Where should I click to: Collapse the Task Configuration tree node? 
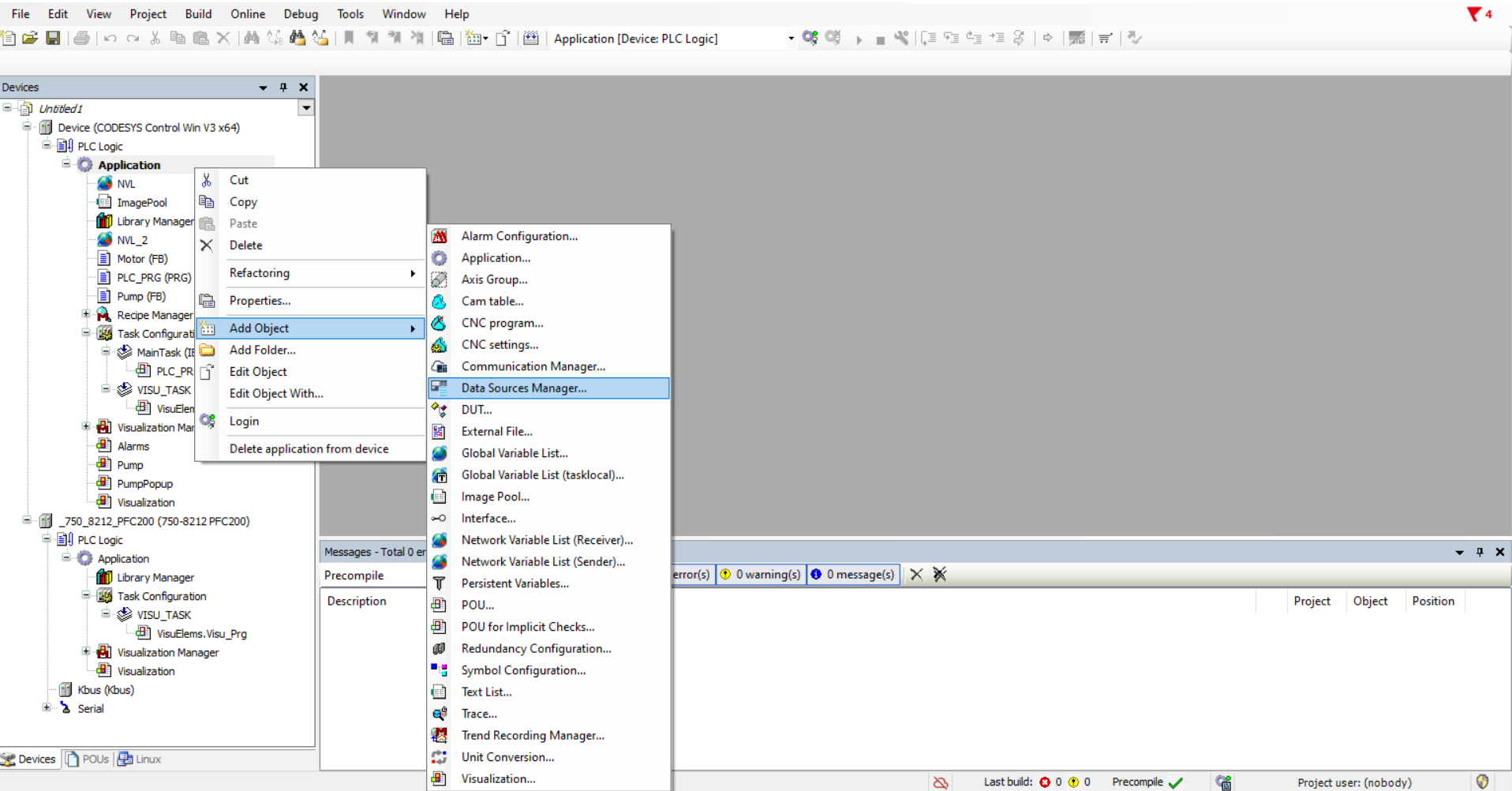click(86, 332)
